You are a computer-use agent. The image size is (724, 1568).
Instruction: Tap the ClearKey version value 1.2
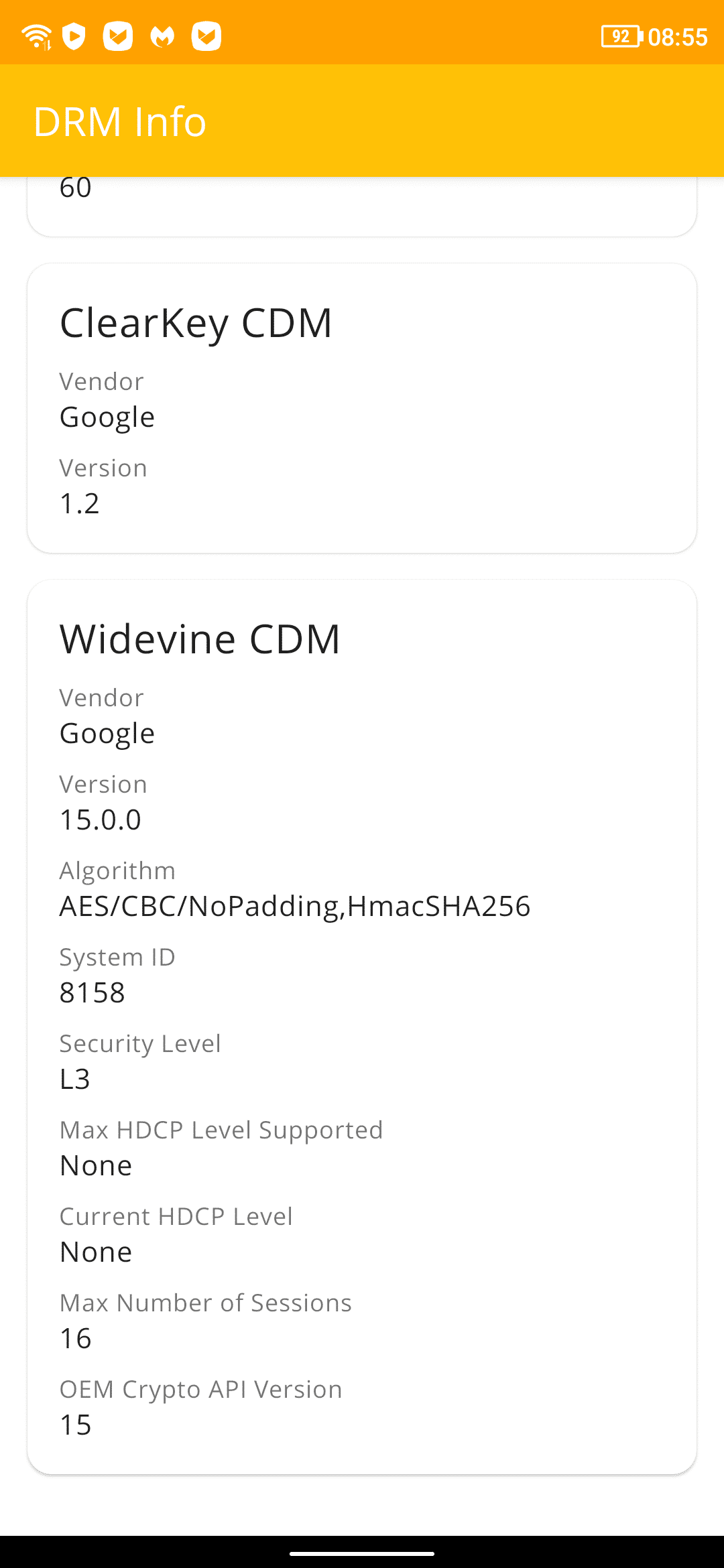point(80,503)
